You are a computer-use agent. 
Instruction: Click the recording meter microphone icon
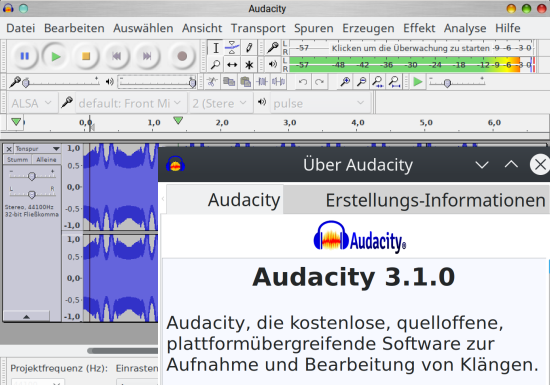tap(273, 47)
